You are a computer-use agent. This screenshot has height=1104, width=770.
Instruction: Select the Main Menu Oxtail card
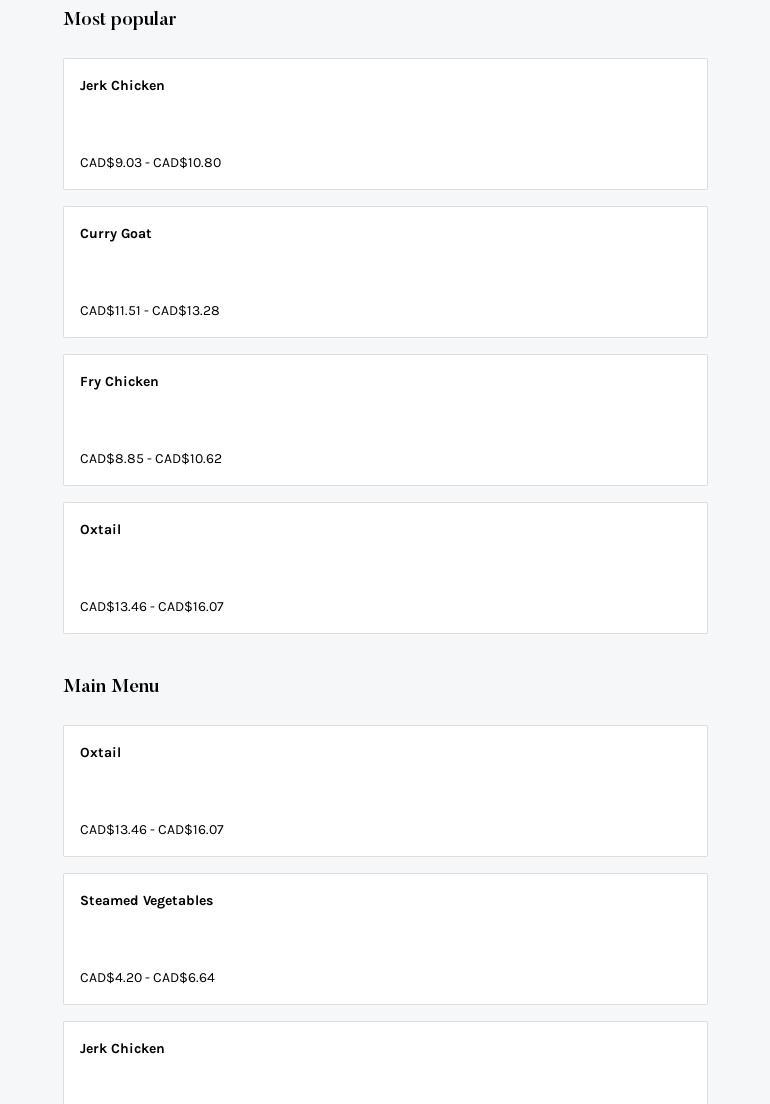[385, 791]
